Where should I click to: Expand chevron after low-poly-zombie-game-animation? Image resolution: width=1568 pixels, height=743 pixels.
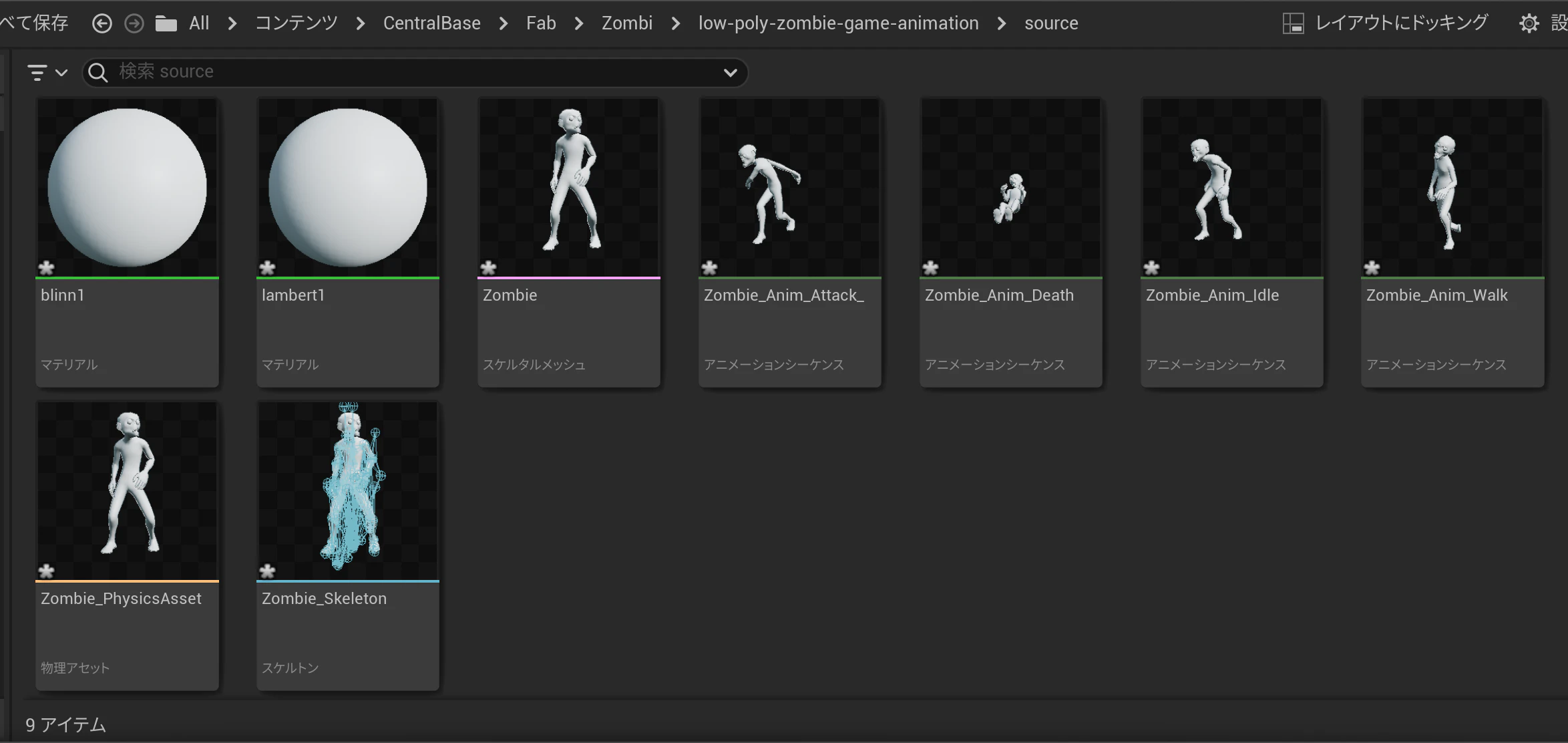[x=1002, y=23]
